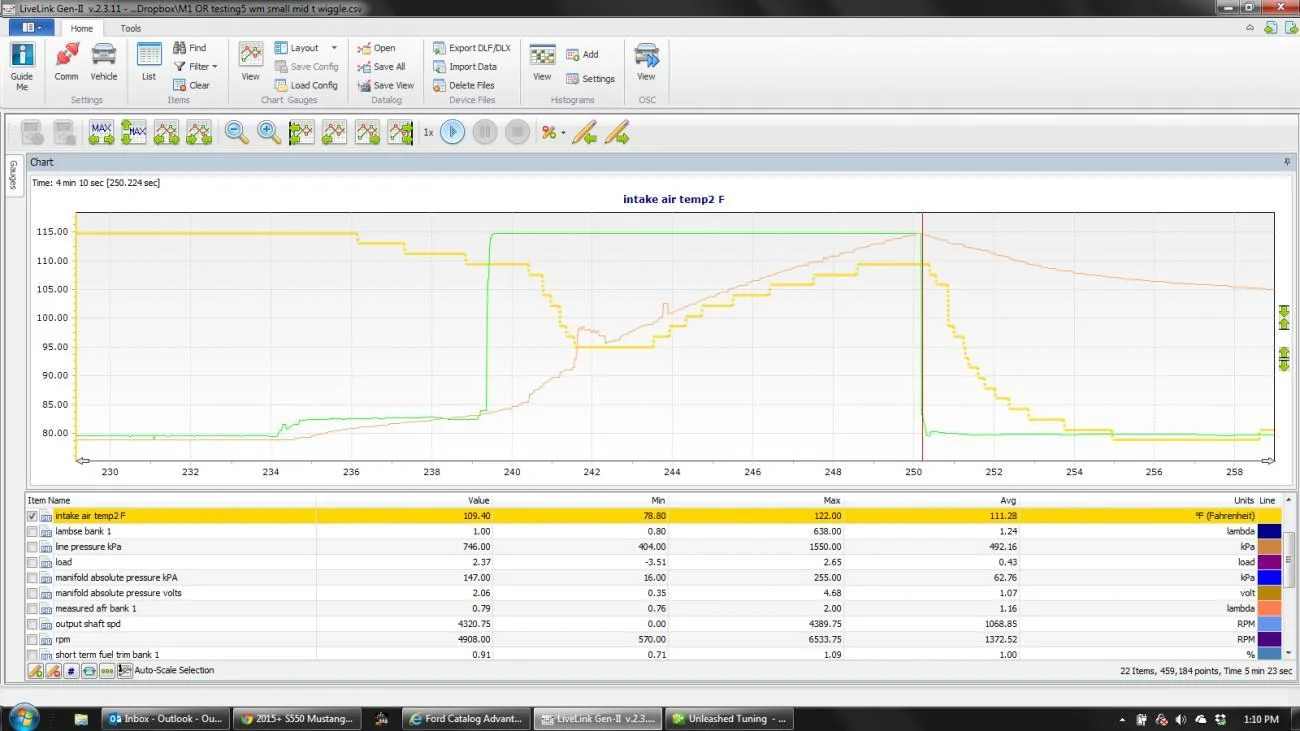Open Histograms View
The width and height of the screenshot is (1300, 731).
click(x=542, y=62)
